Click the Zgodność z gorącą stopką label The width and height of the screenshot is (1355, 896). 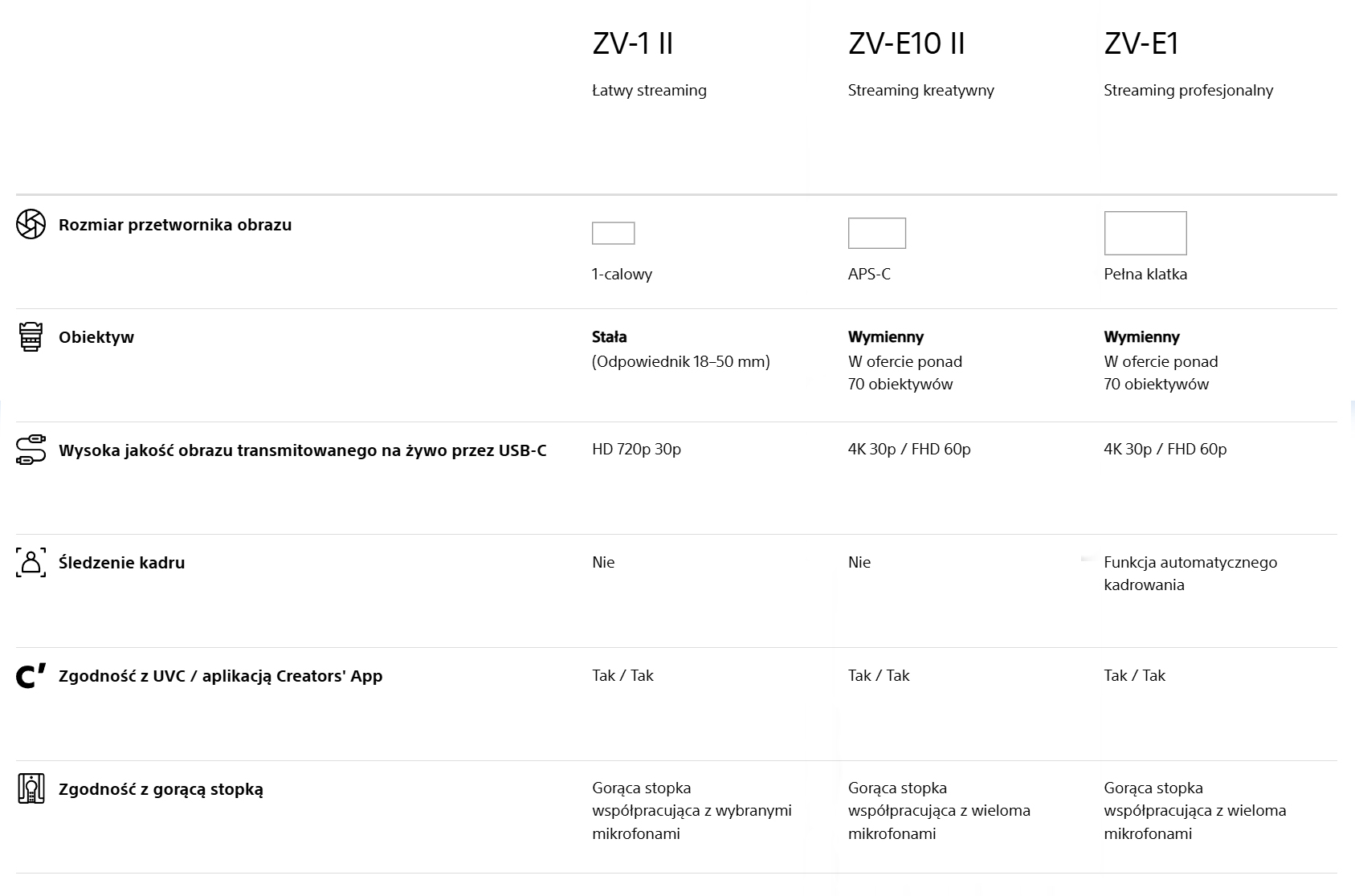pyautogui.click(x=161, y=789)
